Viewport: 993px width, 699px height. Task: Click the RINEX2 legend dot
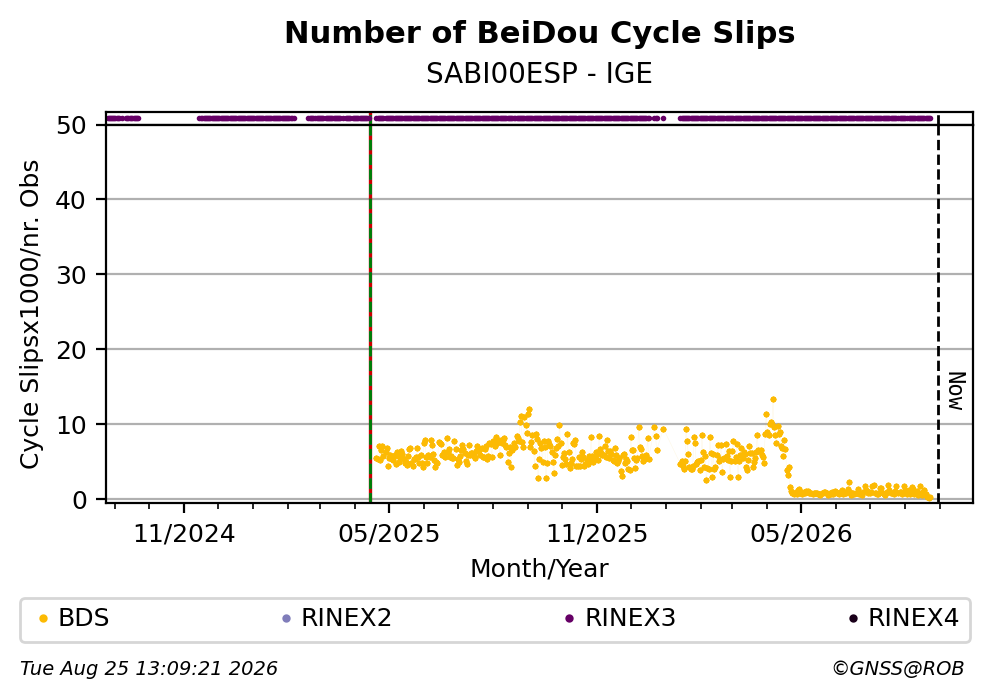286,619
